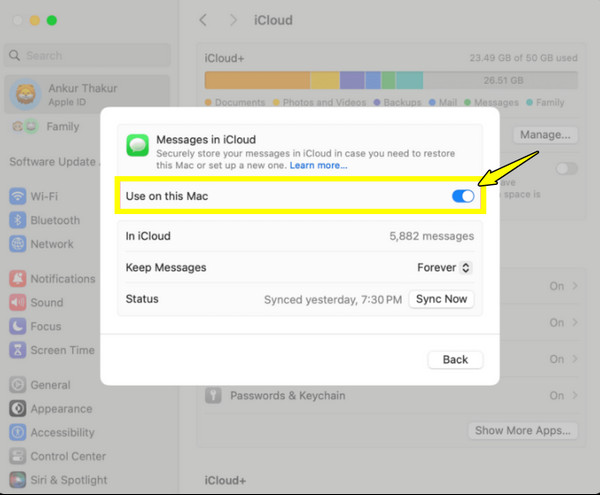Click the Passwords & Keychain label

click(x=288, y=396)
